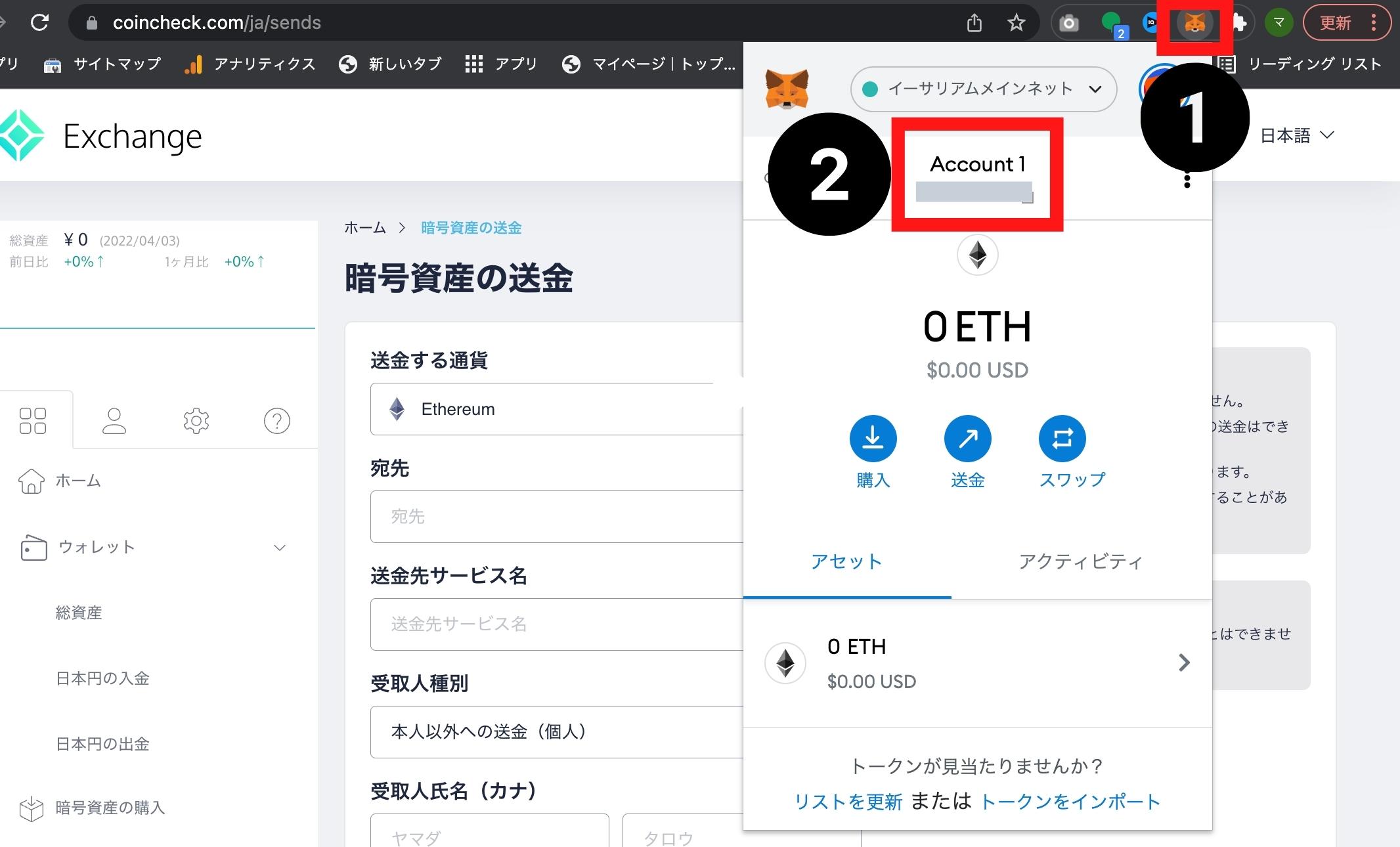Screen dimensions: 1400x847
Task: Click the MetaMask fox logo in popup
Action: pos(787,89)
